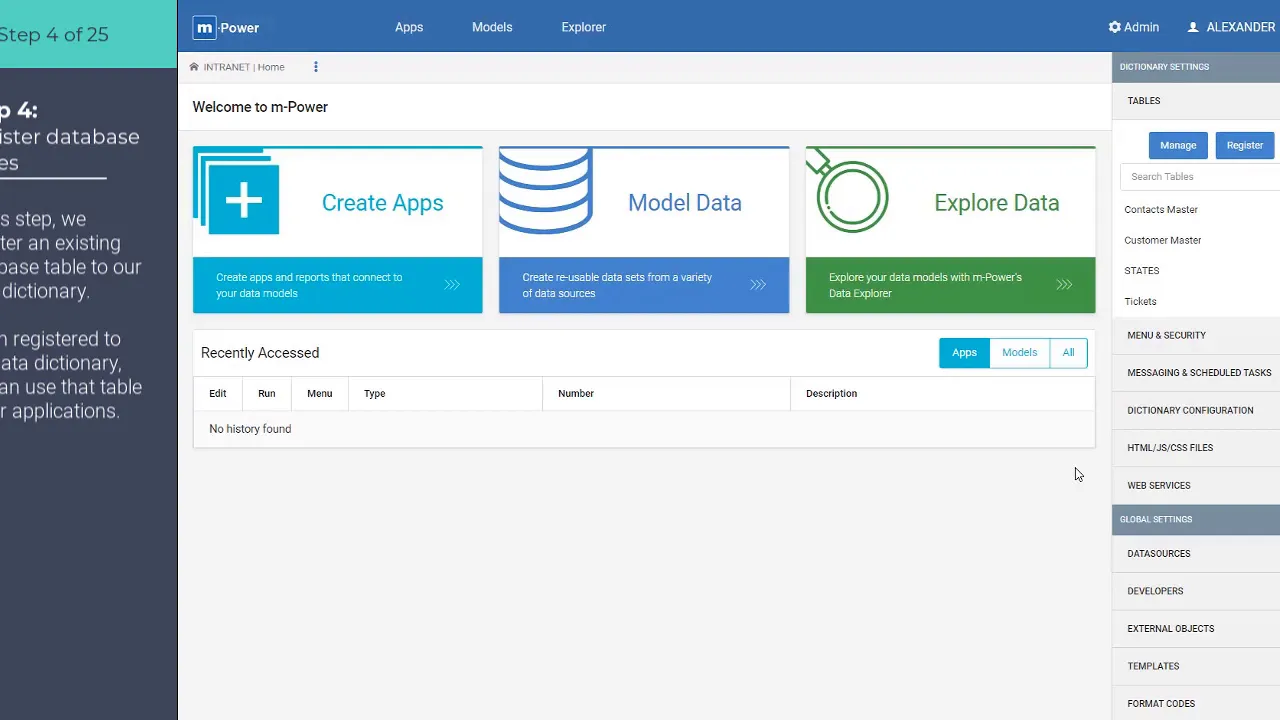Open the Models top menu

pos(492,27)
